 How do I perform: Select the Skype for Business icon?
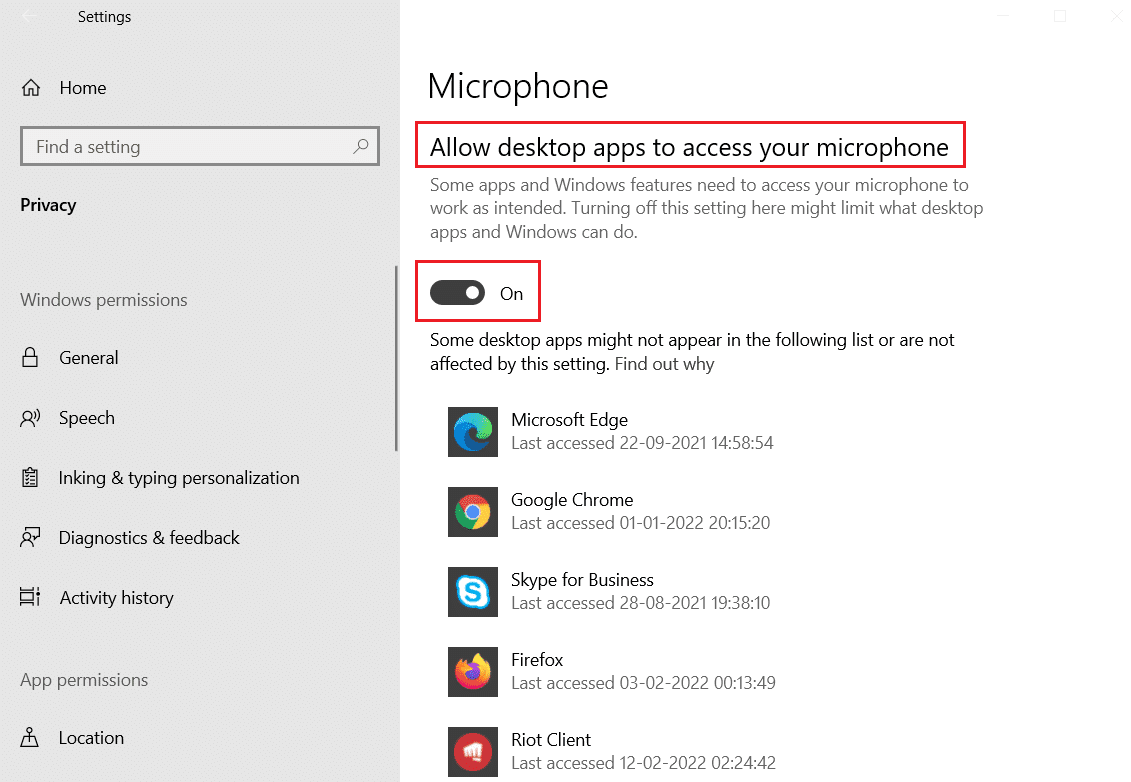pos(472,592)
